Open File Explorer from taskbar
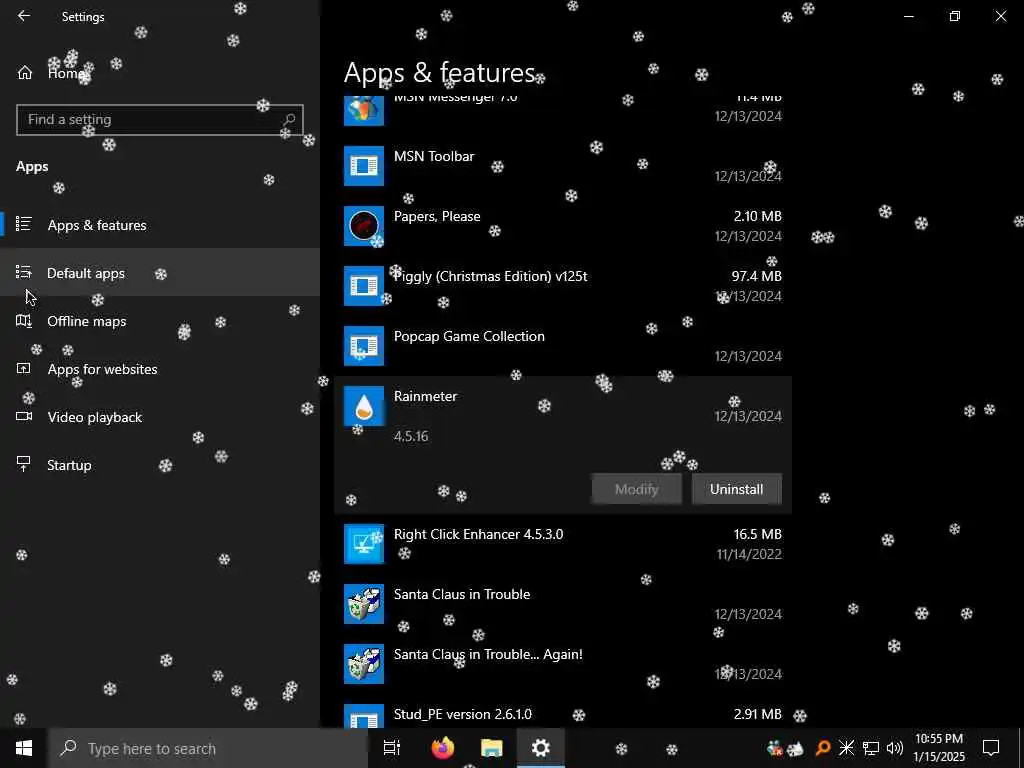The width and height of the screenshot is (1024, 768). (492, 748)
